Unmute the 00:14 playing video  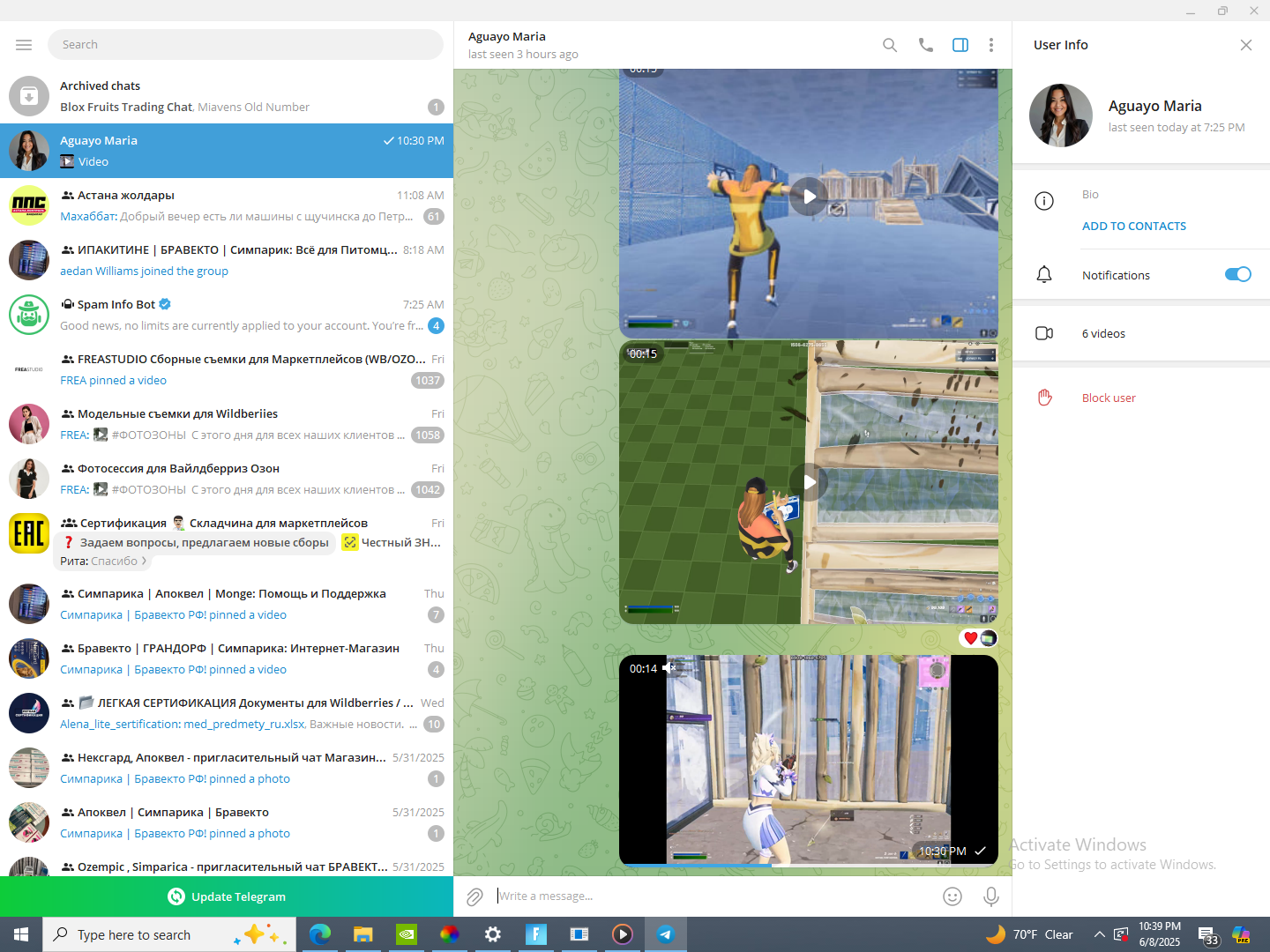(x=670, y=668)
